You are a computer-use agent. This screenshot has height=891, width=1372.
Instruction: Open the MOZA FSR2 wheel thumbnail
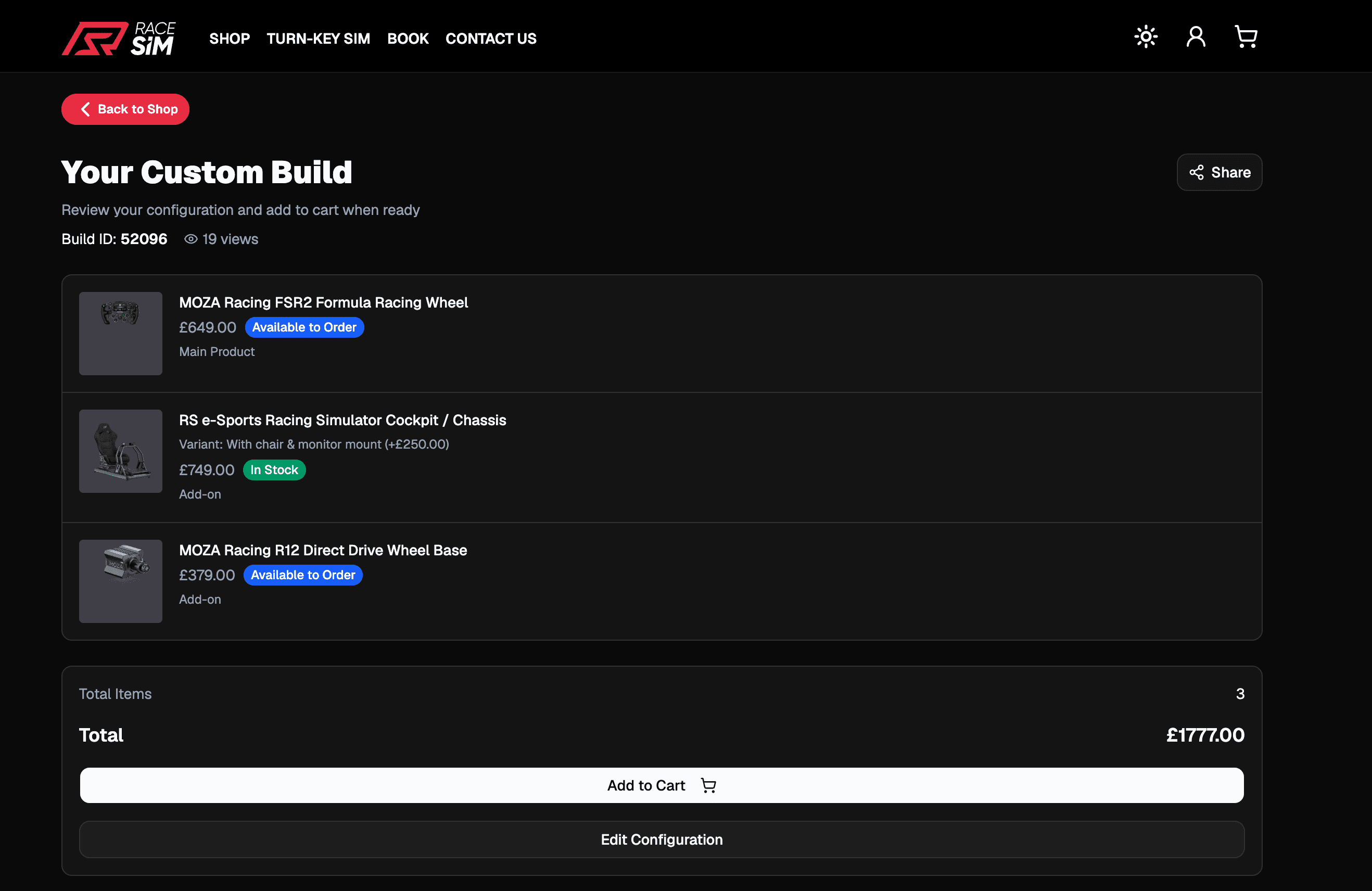click(120, 334)
